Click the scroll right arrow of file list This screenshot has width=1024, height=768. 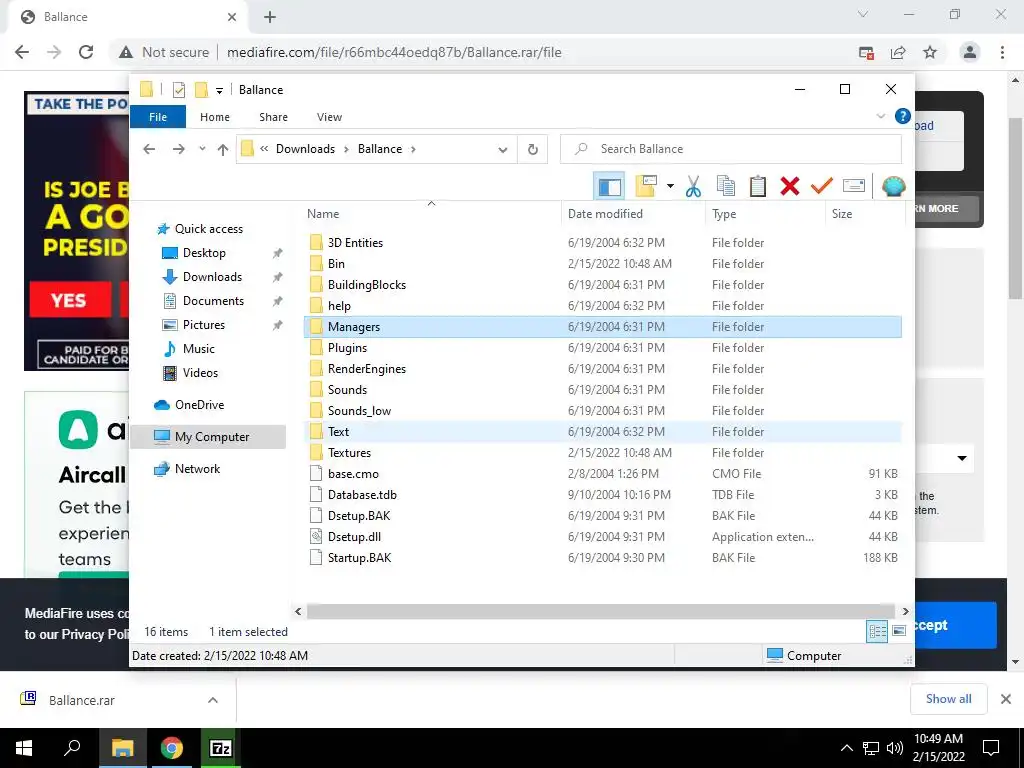coord(905,611)
